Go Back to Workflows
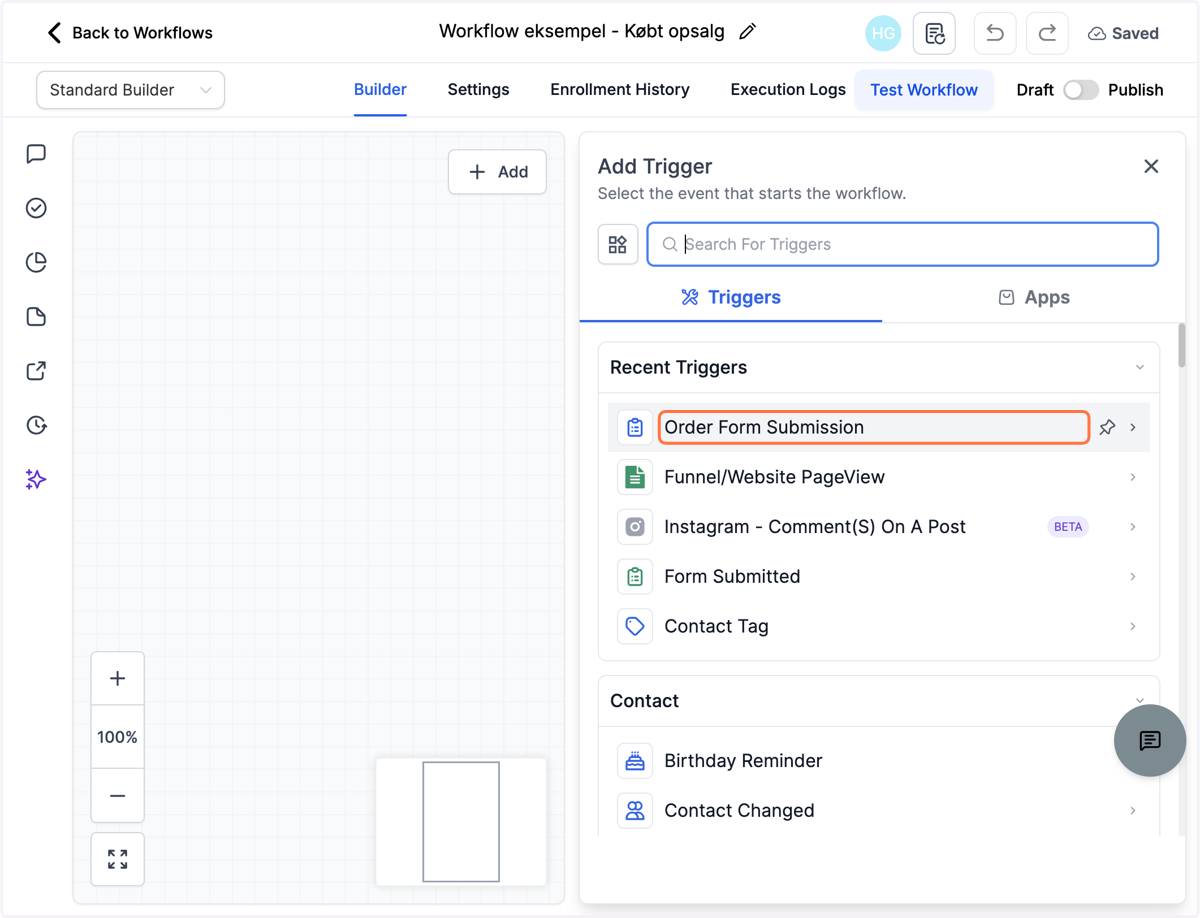 130,33
